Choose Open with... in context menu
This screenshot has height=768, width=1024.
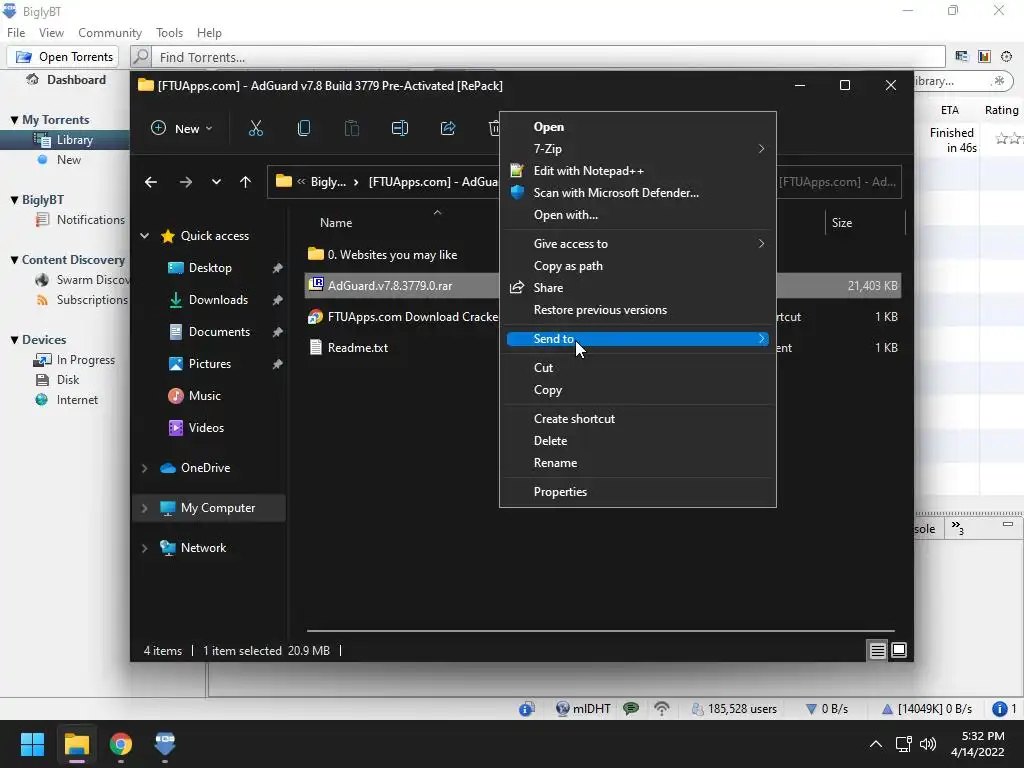pyautogui.click(x=637, y=215)
